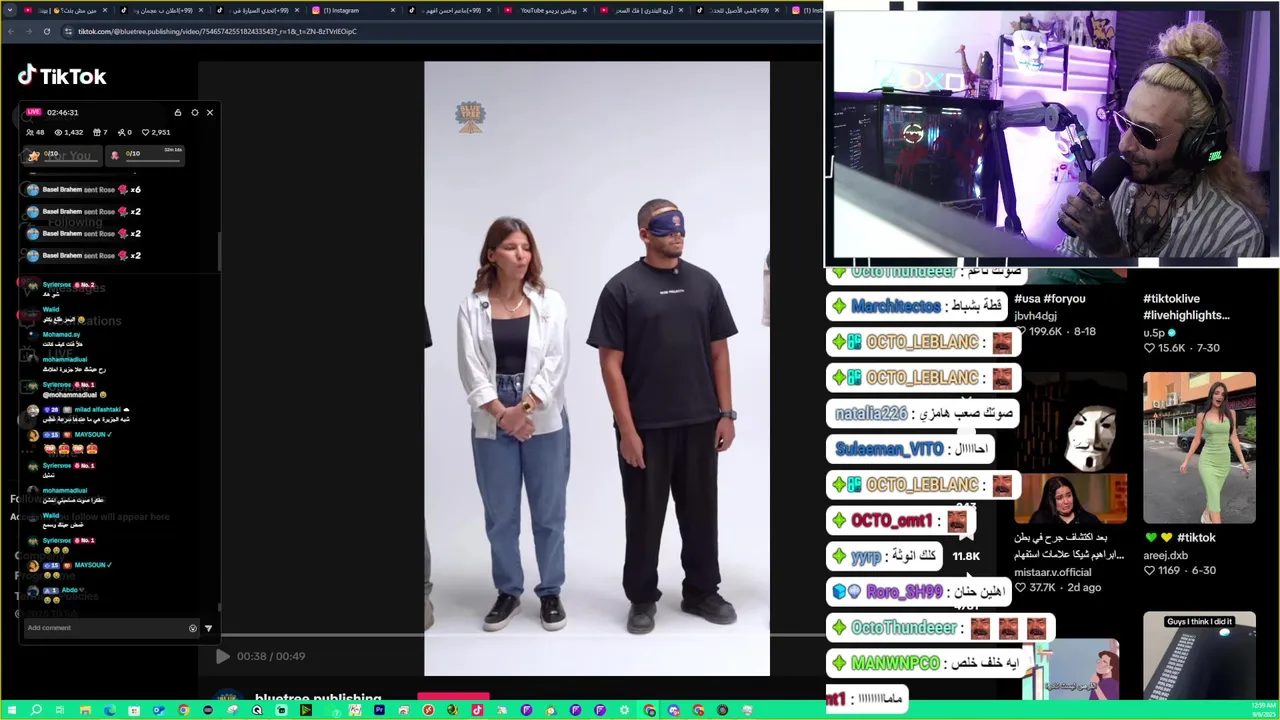Click the #usa #foryou caption

click(1049, 299)
